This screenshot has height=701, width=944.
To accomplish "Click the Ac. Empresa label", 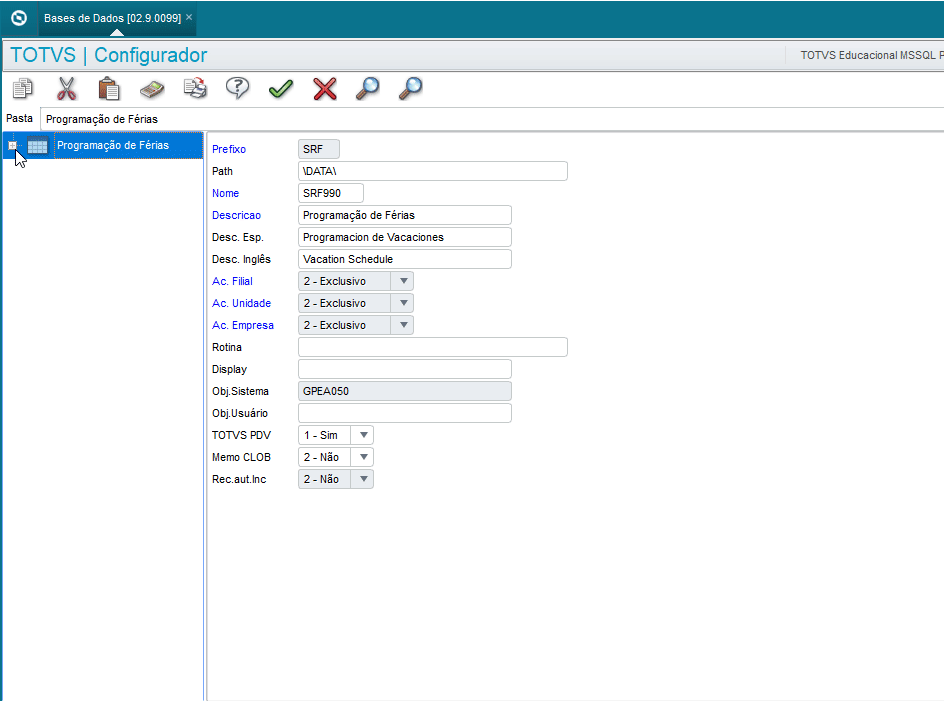I will (243, 325).
